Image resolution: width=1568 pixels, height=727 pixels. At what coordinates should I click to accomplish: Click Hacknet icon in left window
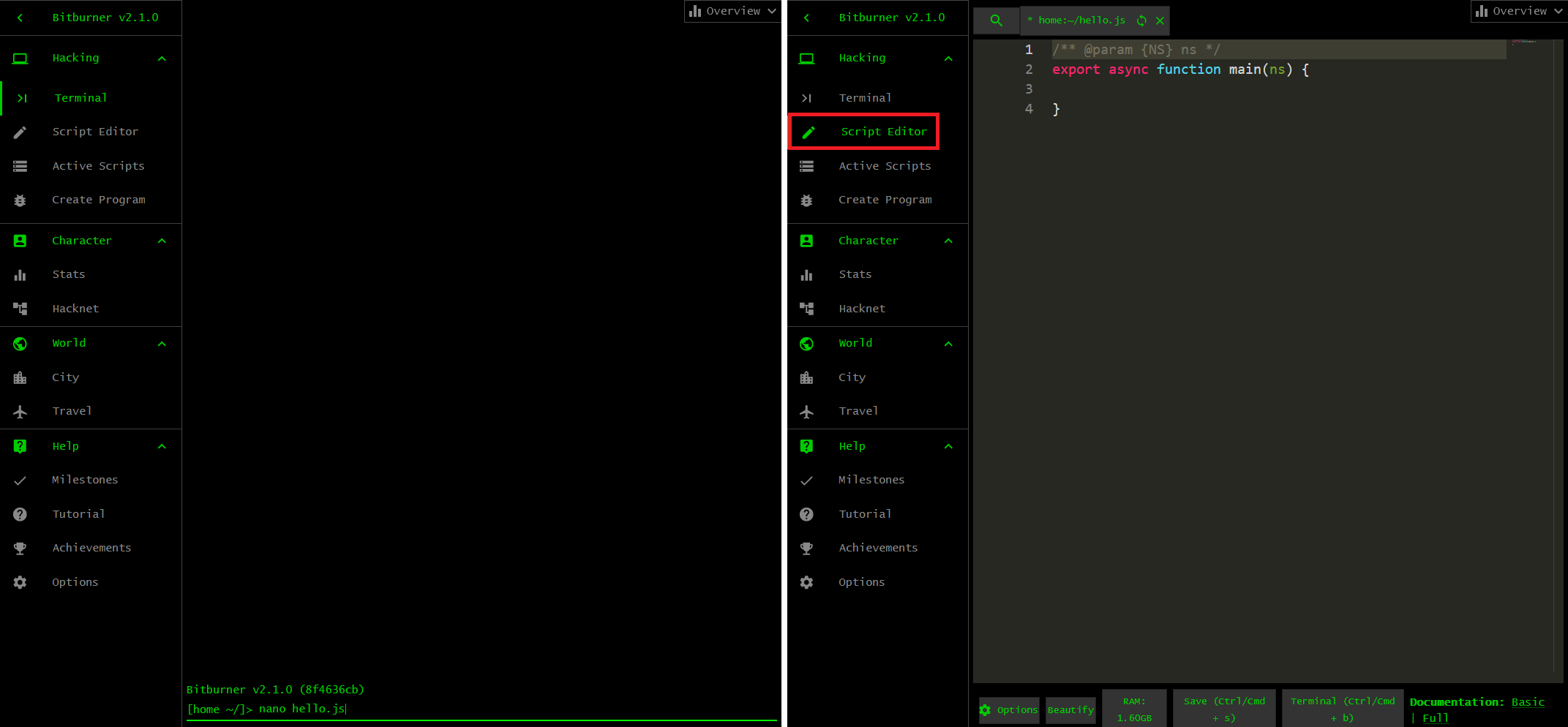pos(20,309)
